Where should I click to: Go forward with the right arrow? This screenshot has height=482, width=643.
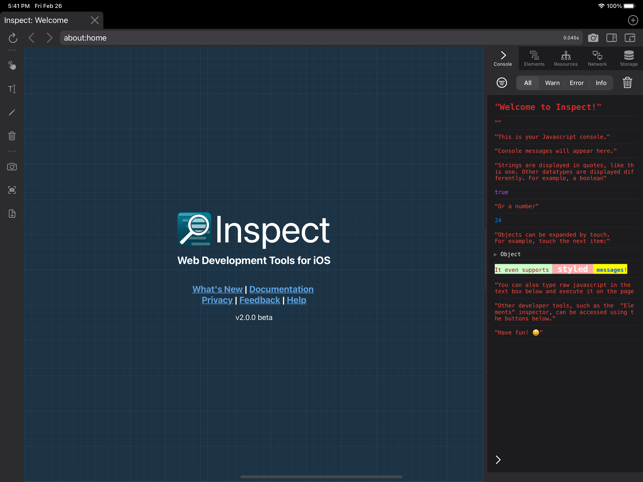pos(49,38)
